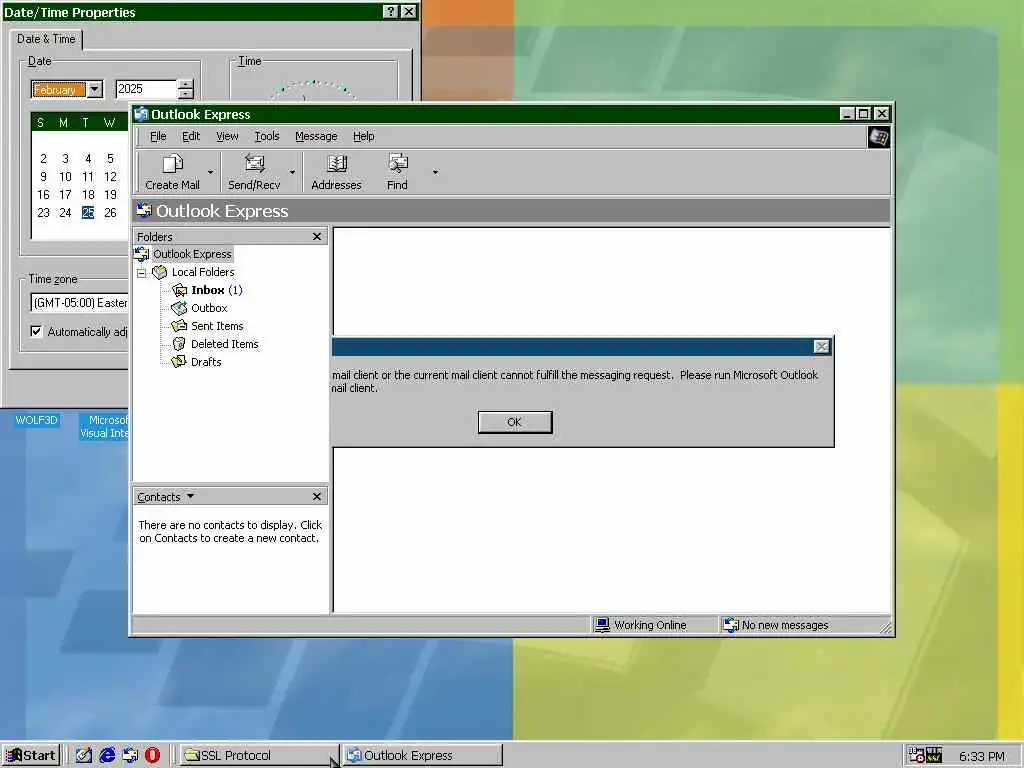1024x768 pixels.
Task: Open the Addresses book icon
Action: 336,164
